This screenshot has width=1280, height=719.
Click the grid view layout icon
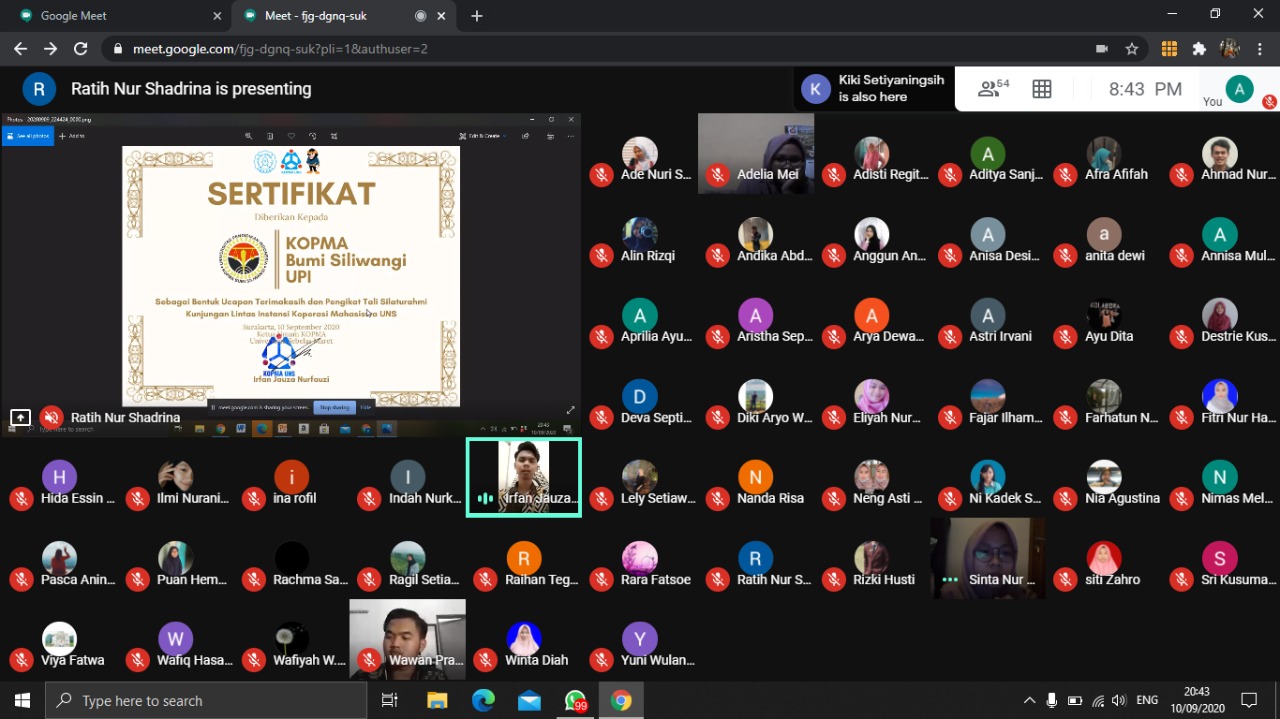(x=1042, y=89)
